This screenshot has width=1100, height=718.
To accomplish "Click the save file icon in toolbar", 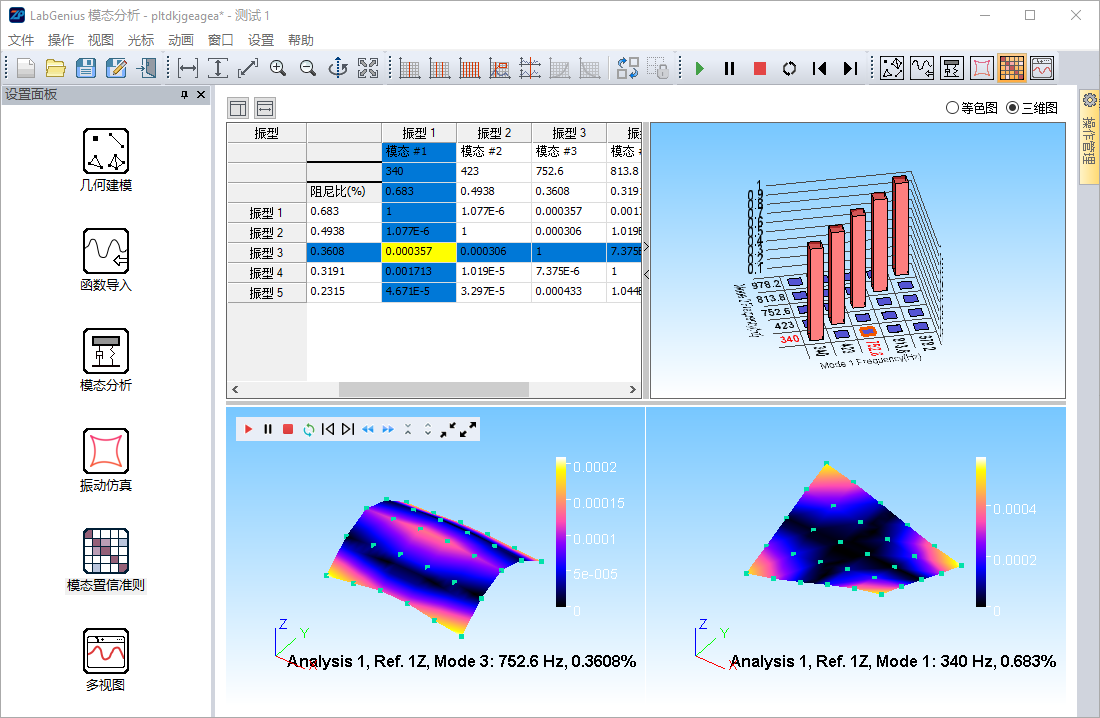I will coord(86,68).
